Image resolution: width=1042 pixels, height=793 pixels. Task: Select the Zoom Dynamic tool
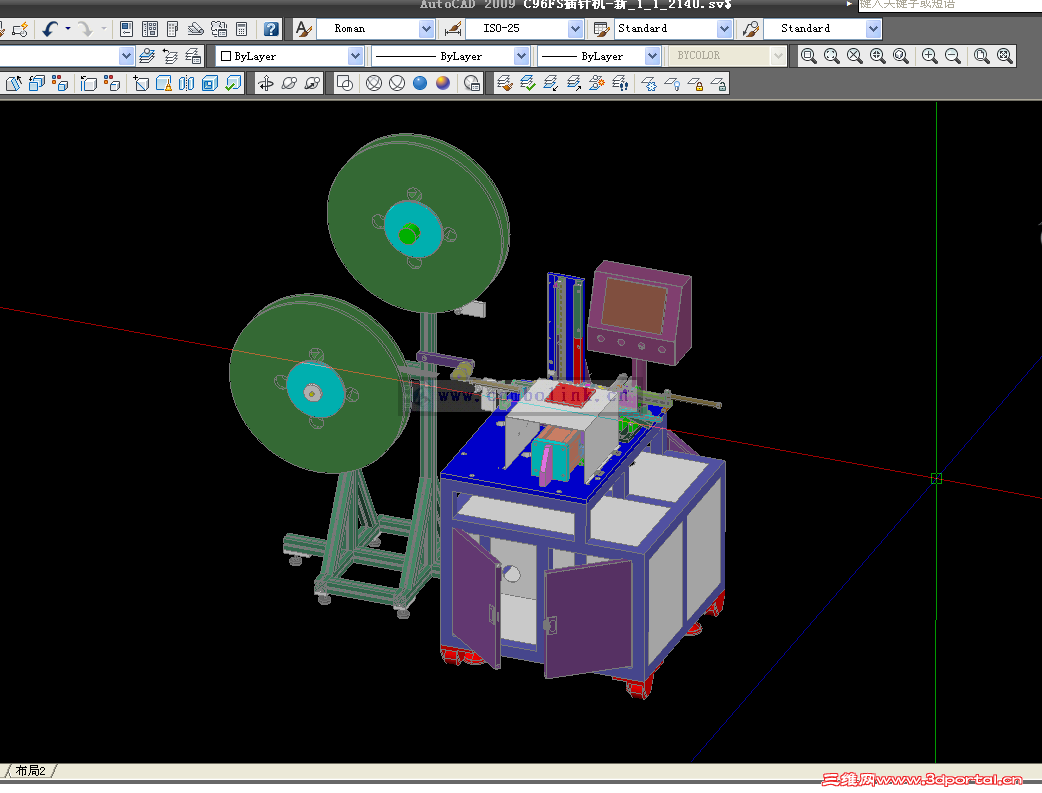(831, 56)
